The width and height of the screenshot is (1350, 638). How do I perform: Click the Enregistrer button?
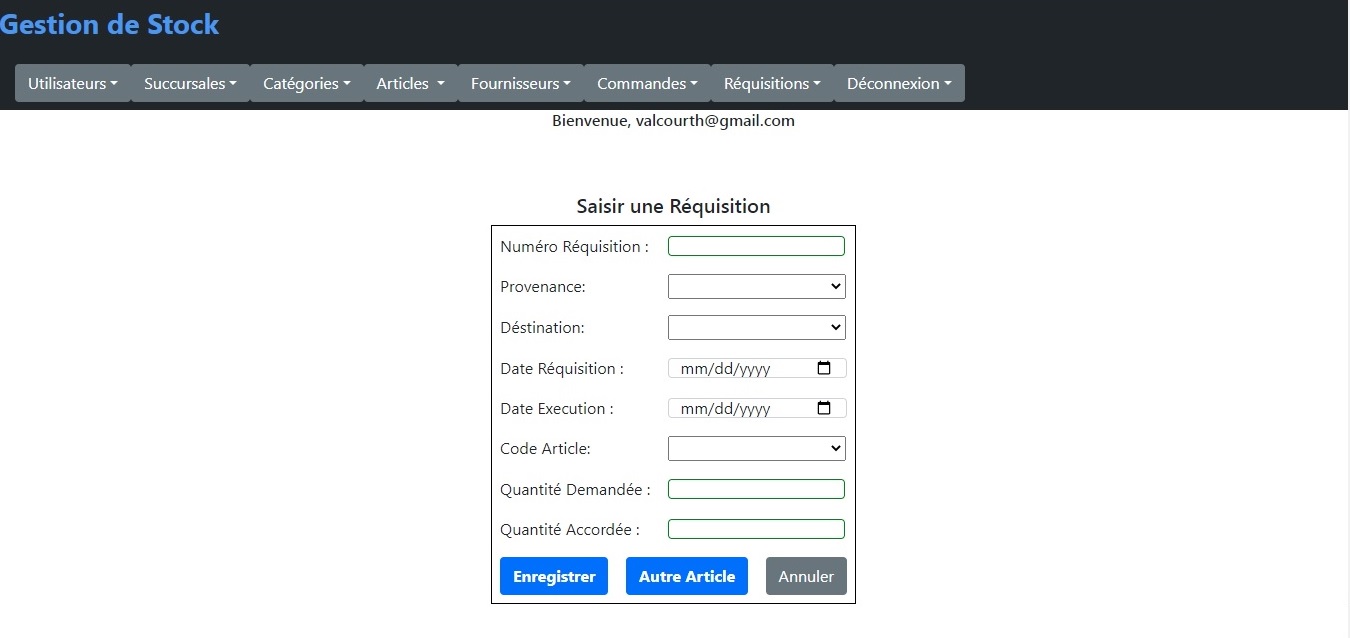[x=554, y=576]
